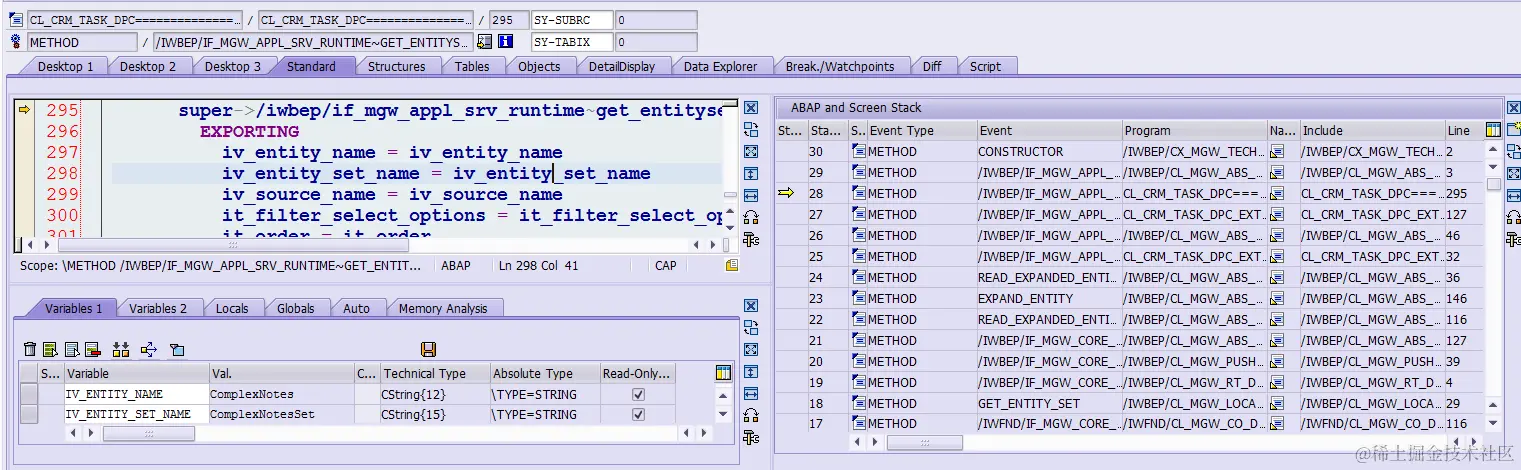
Task: Click the line number field showing 295
Action: pos(509,20)
